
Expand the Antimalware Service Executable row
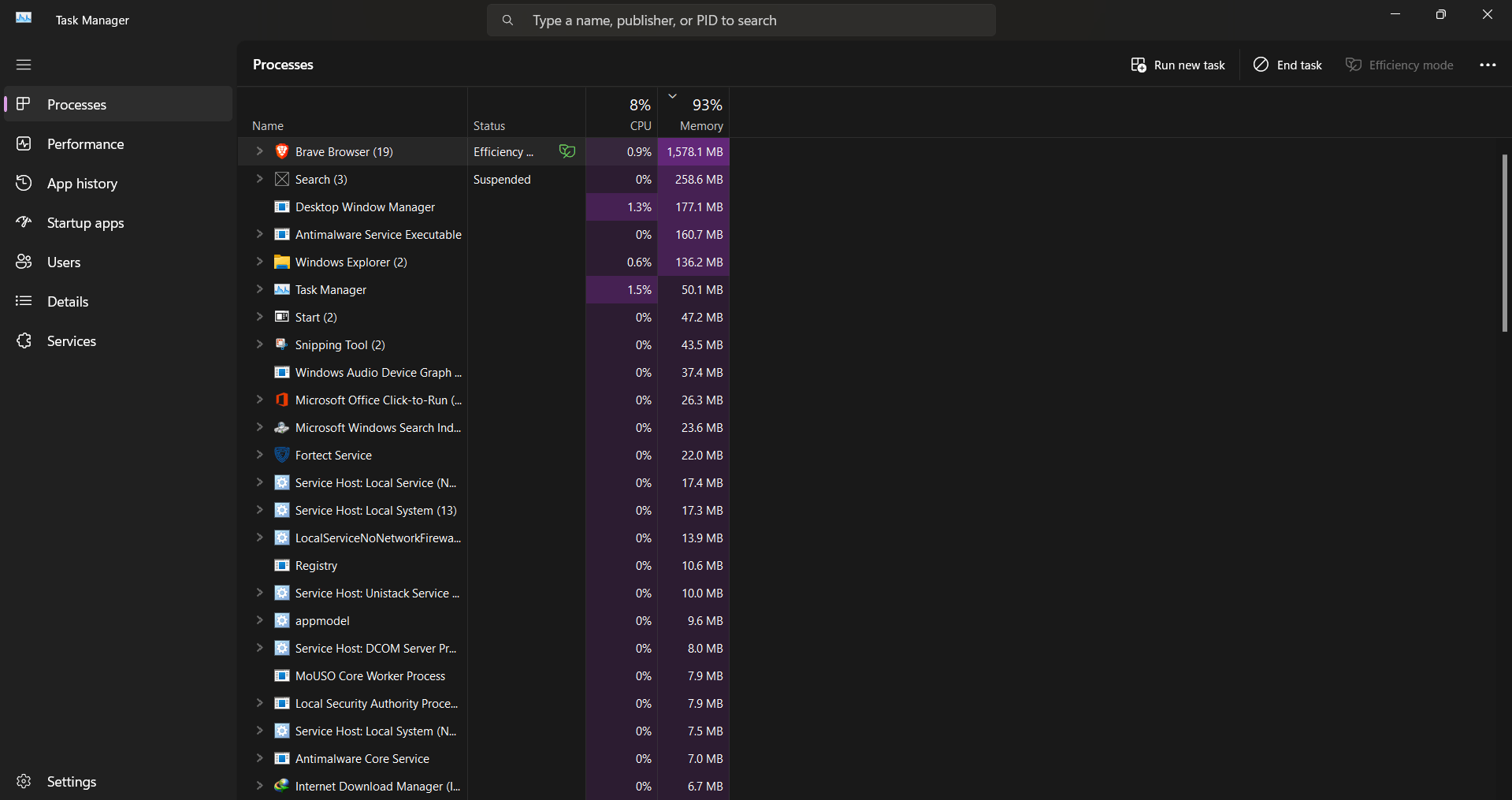pos(259,234)
